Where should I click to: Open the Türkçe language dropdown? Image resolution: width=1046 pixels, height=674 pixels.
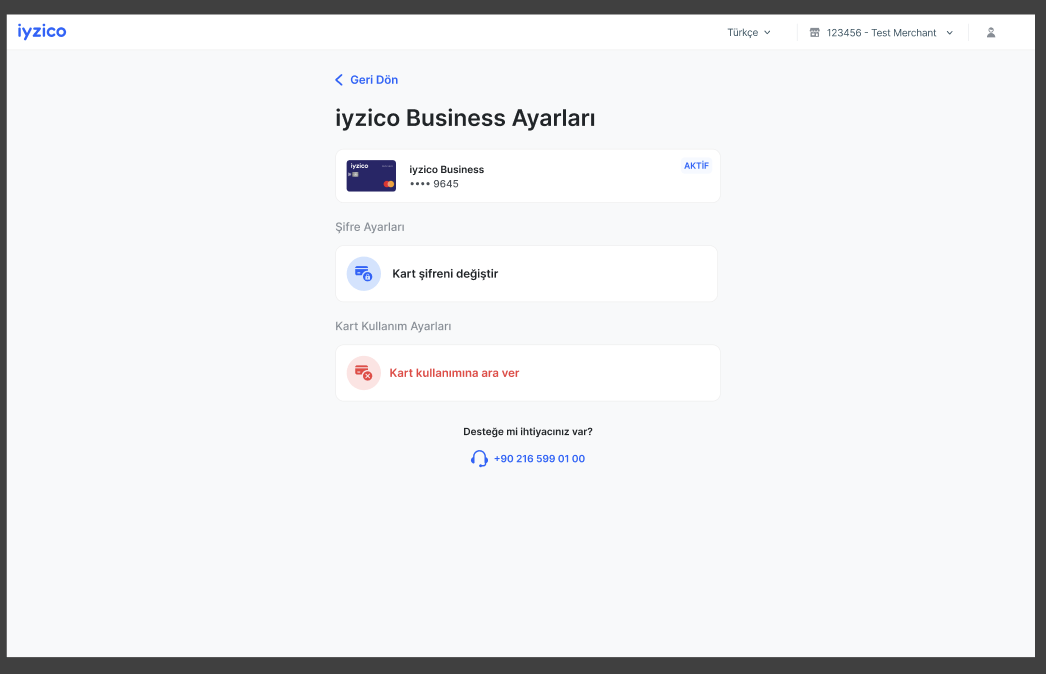click(748, 33)
